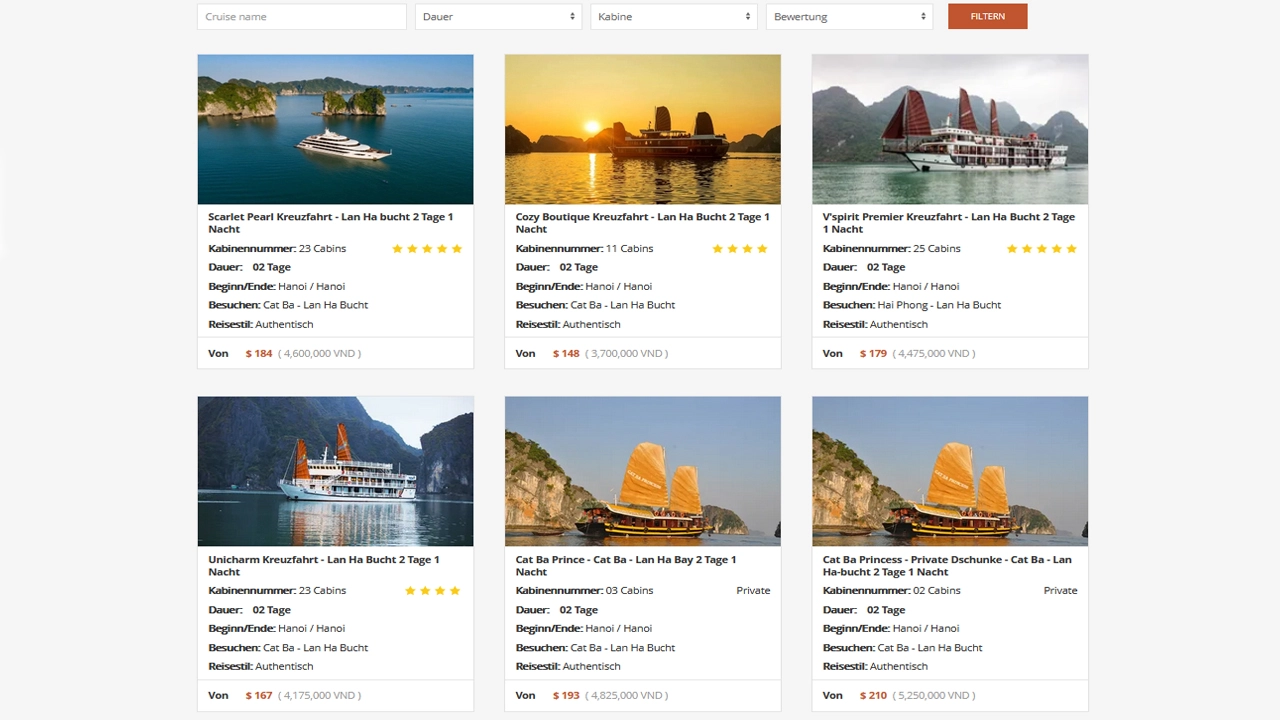
Task: Open Cat Ba Princess private junk details
Action: coord(947,565)
